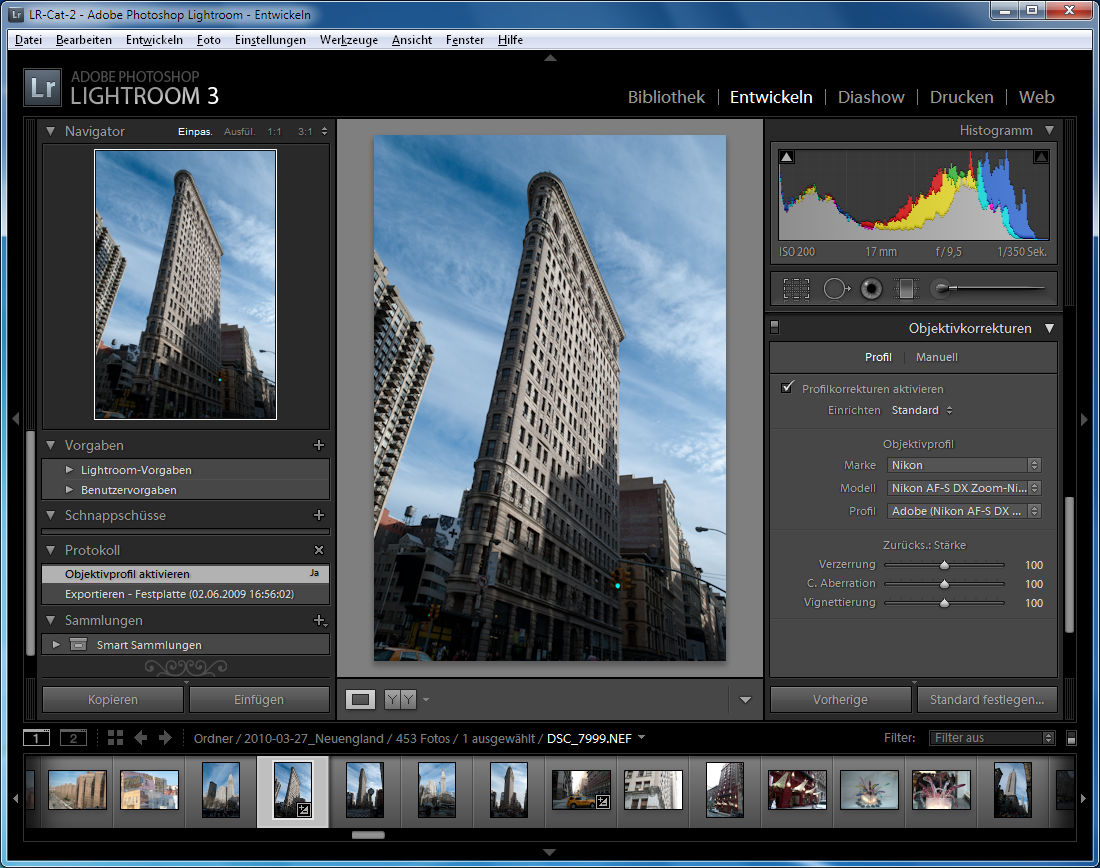
Task: Clear Protokoll history with X icon
Action: (x=319, y=550)
